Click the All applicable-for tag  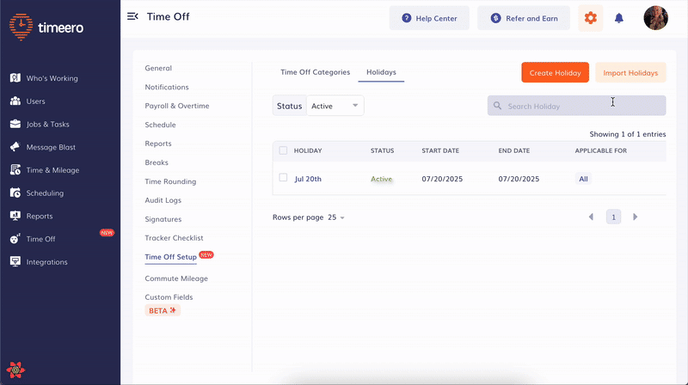pos(583,179)
